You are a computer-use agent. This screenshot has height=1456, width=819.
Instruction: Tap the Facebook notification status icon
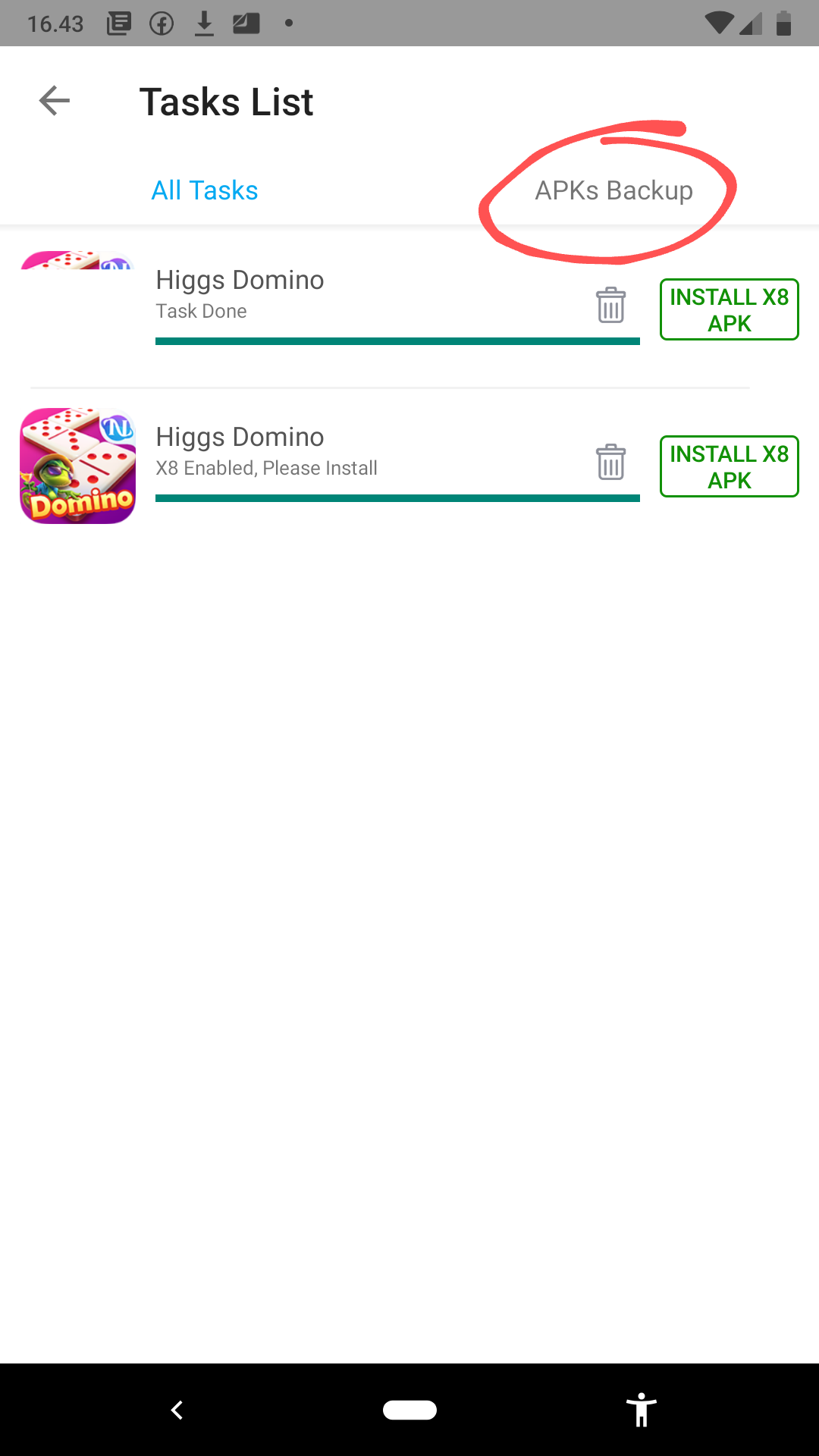[162, 24]
